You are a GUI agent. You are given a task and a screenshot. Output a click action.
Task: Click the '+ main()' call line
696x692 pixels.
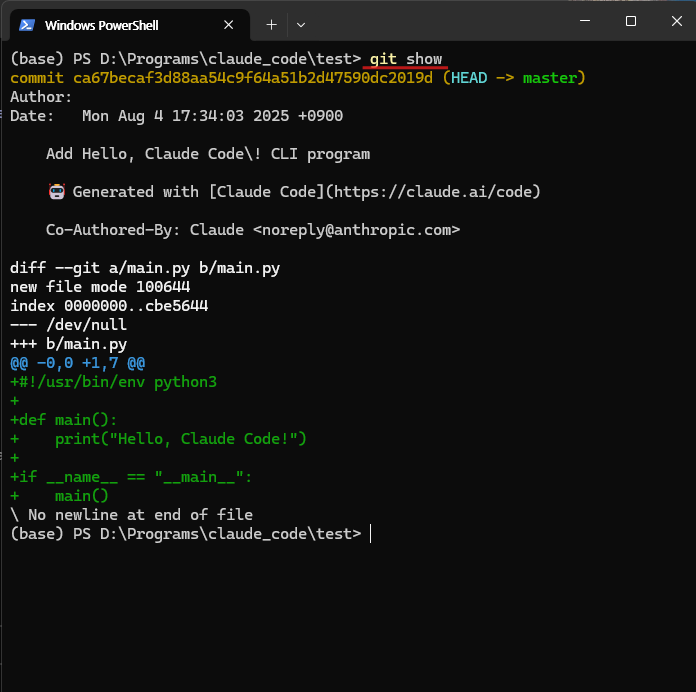coord(59,496)
